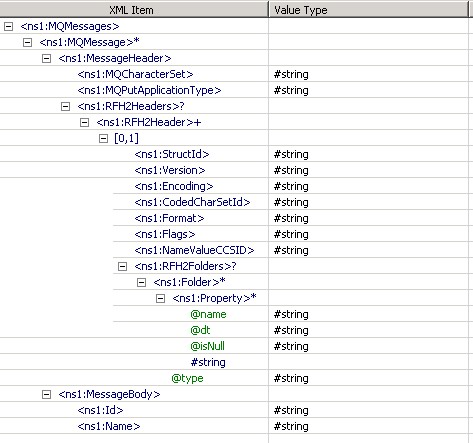Collapse the ns1:RFH2Headers? node
Screen dimensions: 473x443
[x=65, y=106]
